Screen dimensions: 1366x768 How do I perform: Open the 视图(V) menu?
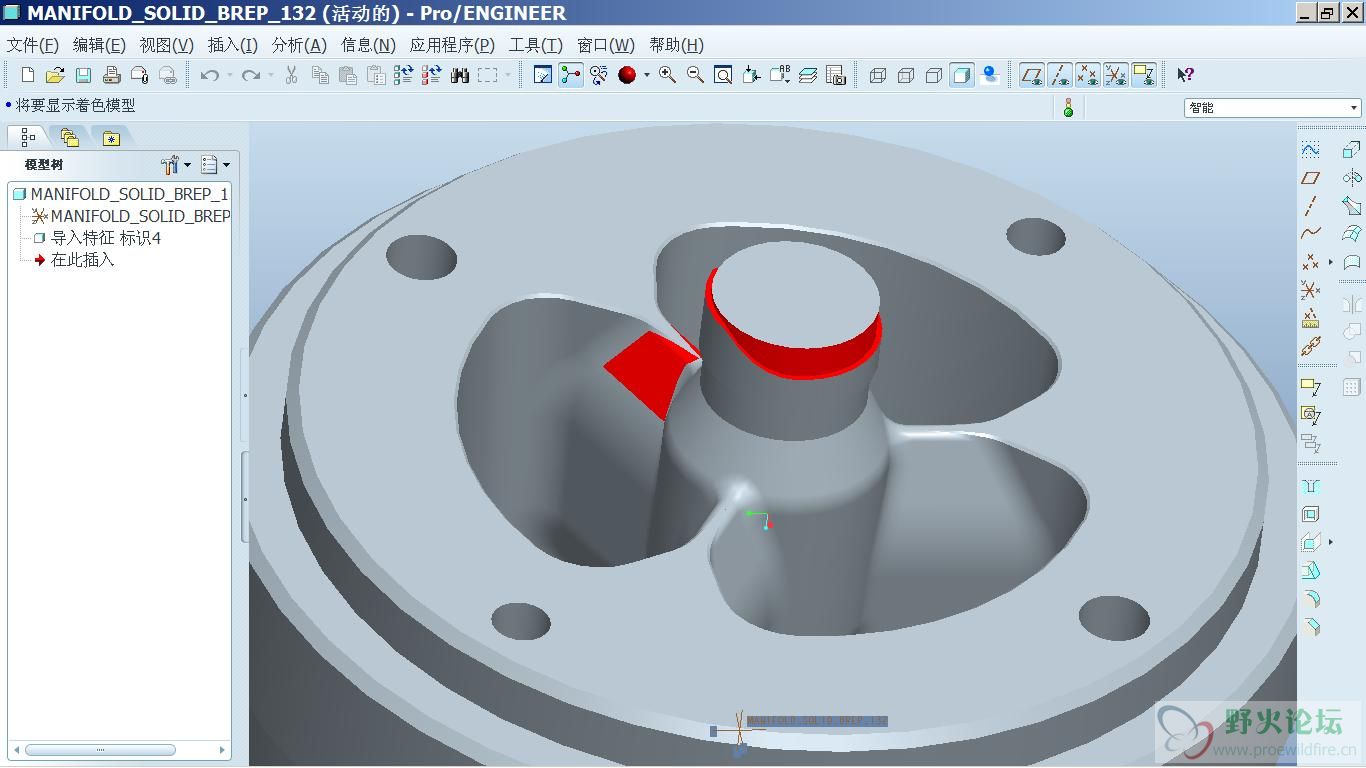coord(167,45)
